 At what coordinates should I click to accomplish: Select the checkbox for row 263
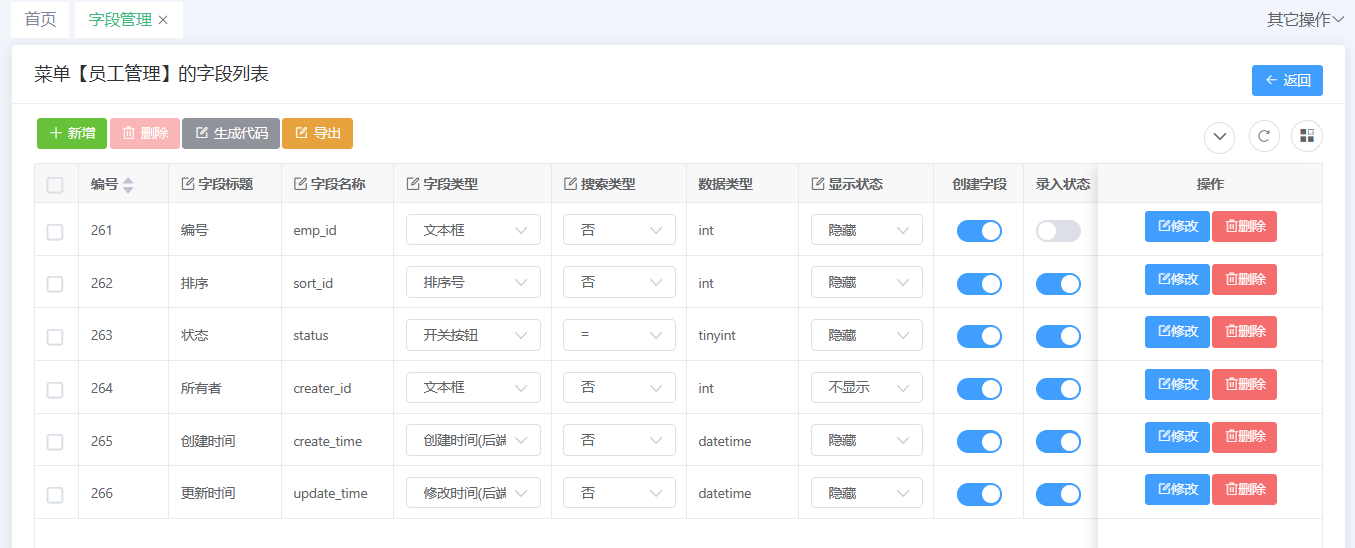click(x=55, y=337)
